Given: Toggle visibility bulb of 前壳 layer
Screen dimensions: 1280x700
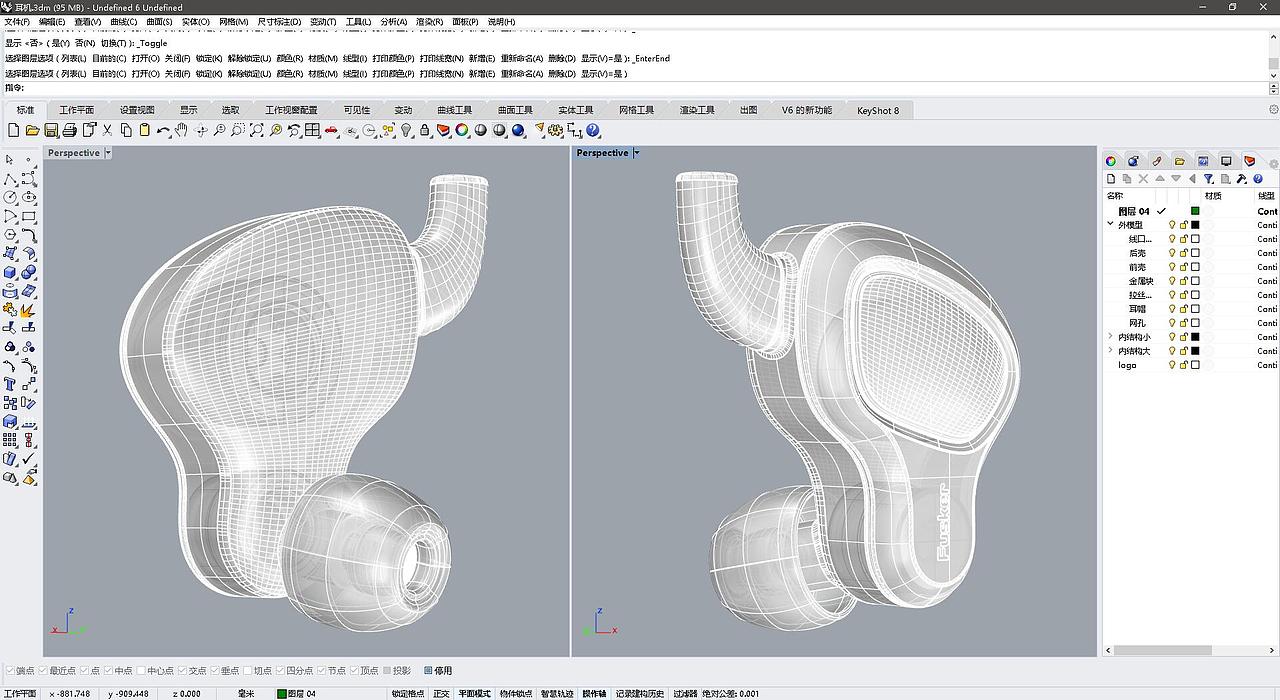Looking at the screenshot, I should (x=1172, y=267).
